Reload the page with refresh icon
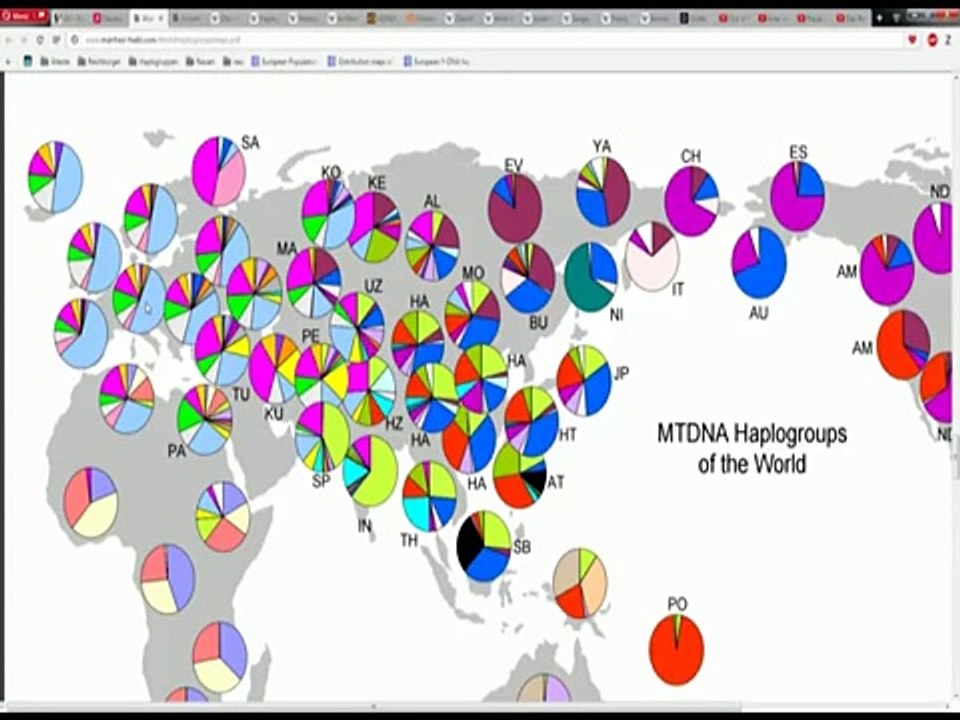960x720 pixels. click(40, 40)
